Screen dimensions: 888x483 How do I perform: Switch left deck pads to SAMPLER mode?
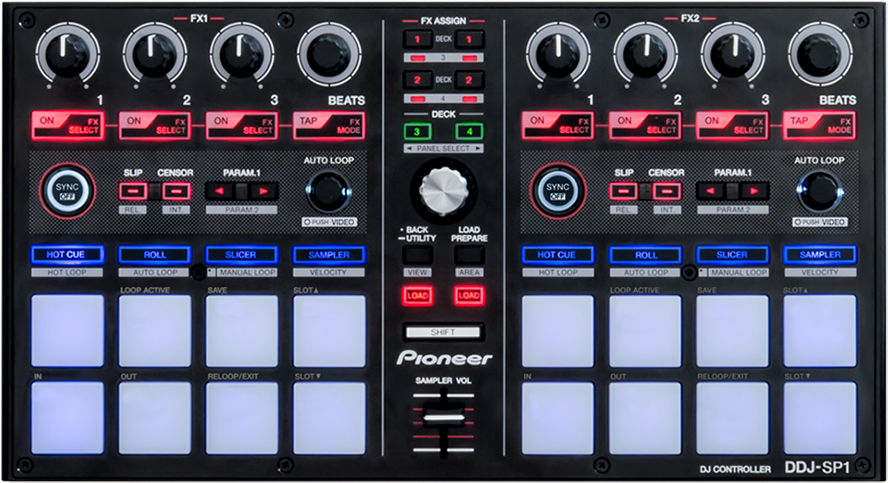point(329,255)
